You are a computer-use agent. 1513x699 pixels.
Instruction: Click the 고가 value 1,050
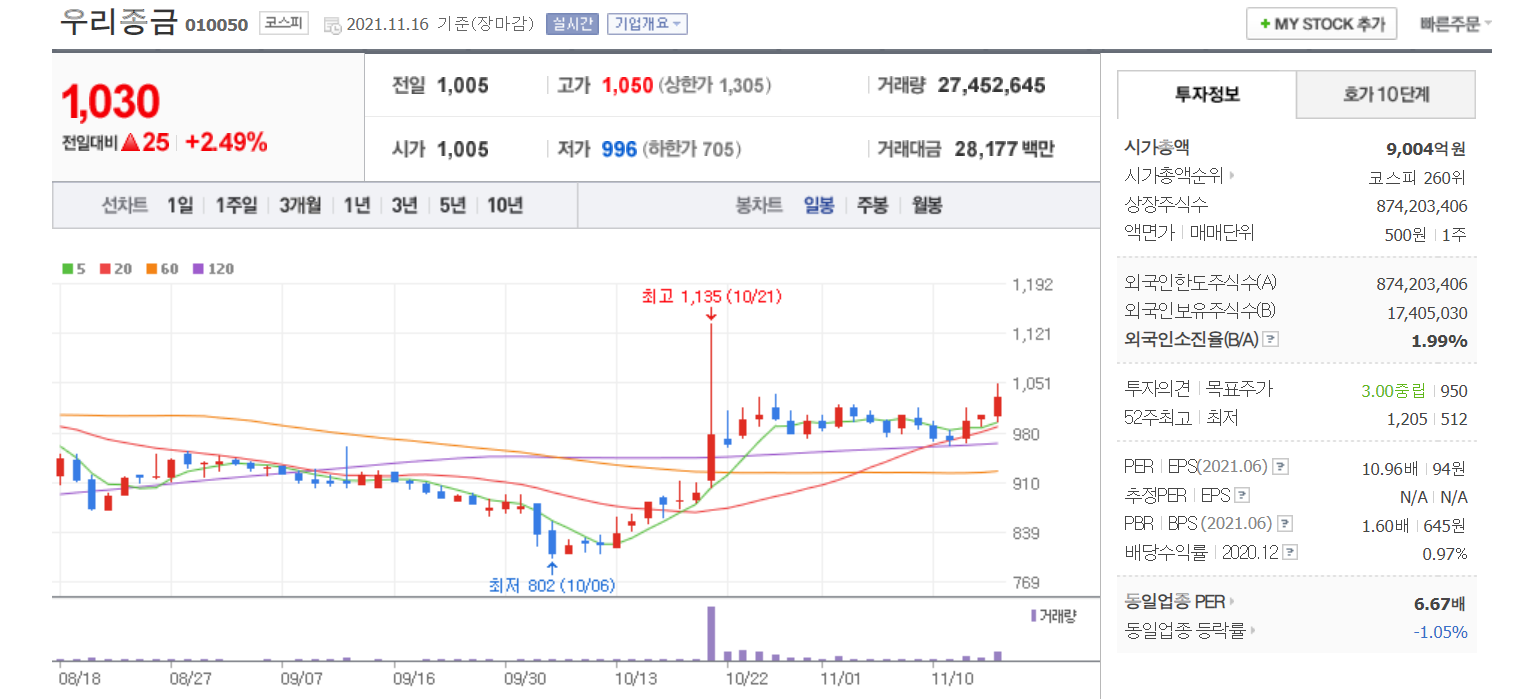tap(628, 85)
